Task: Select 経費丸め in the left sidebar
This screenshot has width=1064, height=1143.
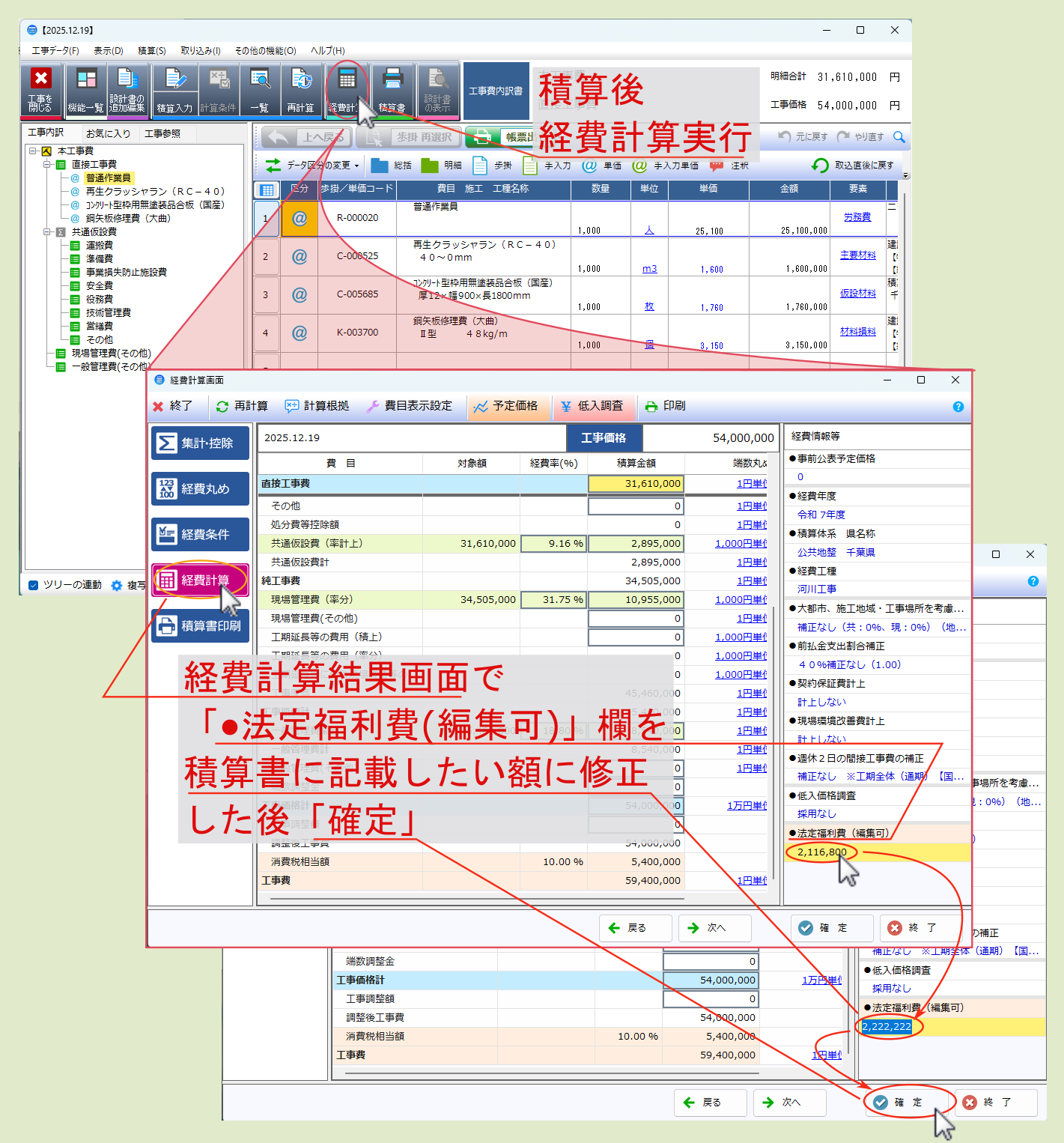Action: click(x=200, y=488)
